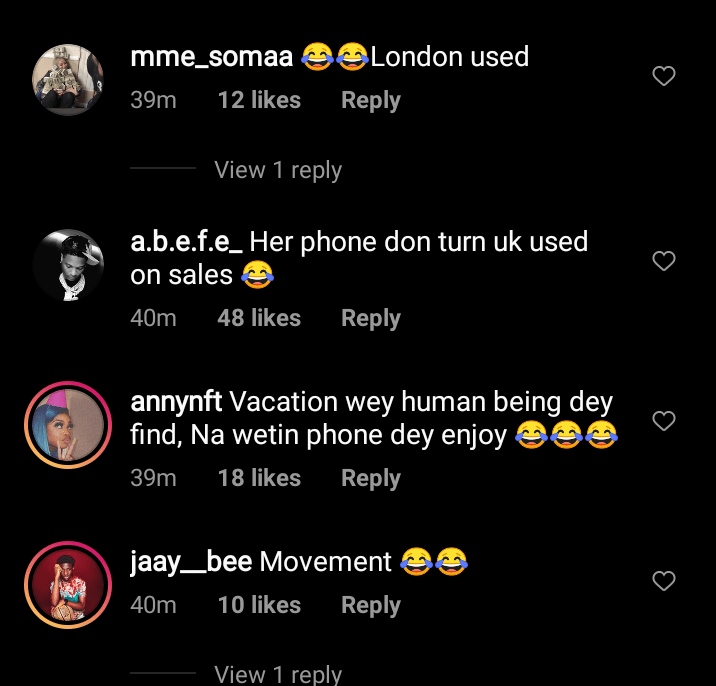Screen dimensions: 716x686
Task: Tap the heart on a.b.e.f.e_'s comment
Action: [x=663, y=261]
